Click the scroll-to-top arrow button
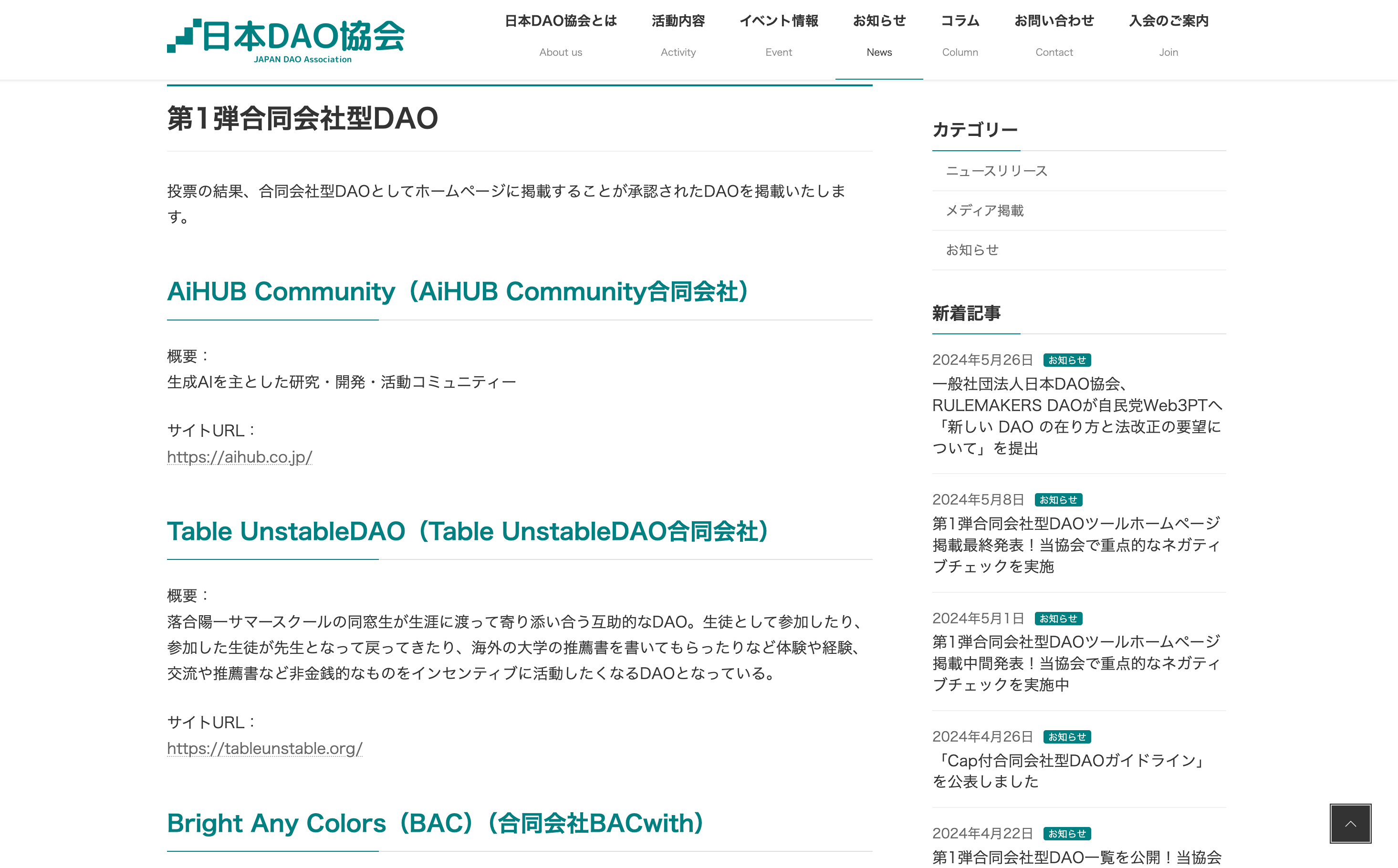The image size is (1398, 868). coord(1350,823)
